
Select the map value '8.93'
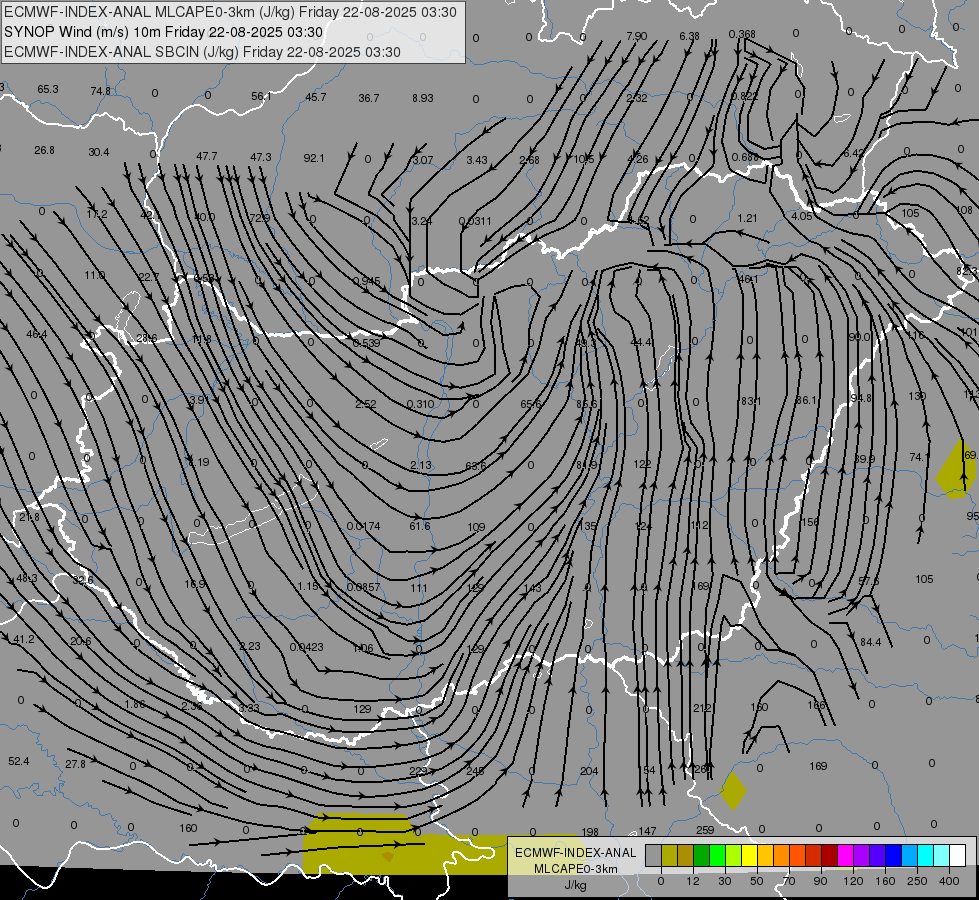(423, 98)
